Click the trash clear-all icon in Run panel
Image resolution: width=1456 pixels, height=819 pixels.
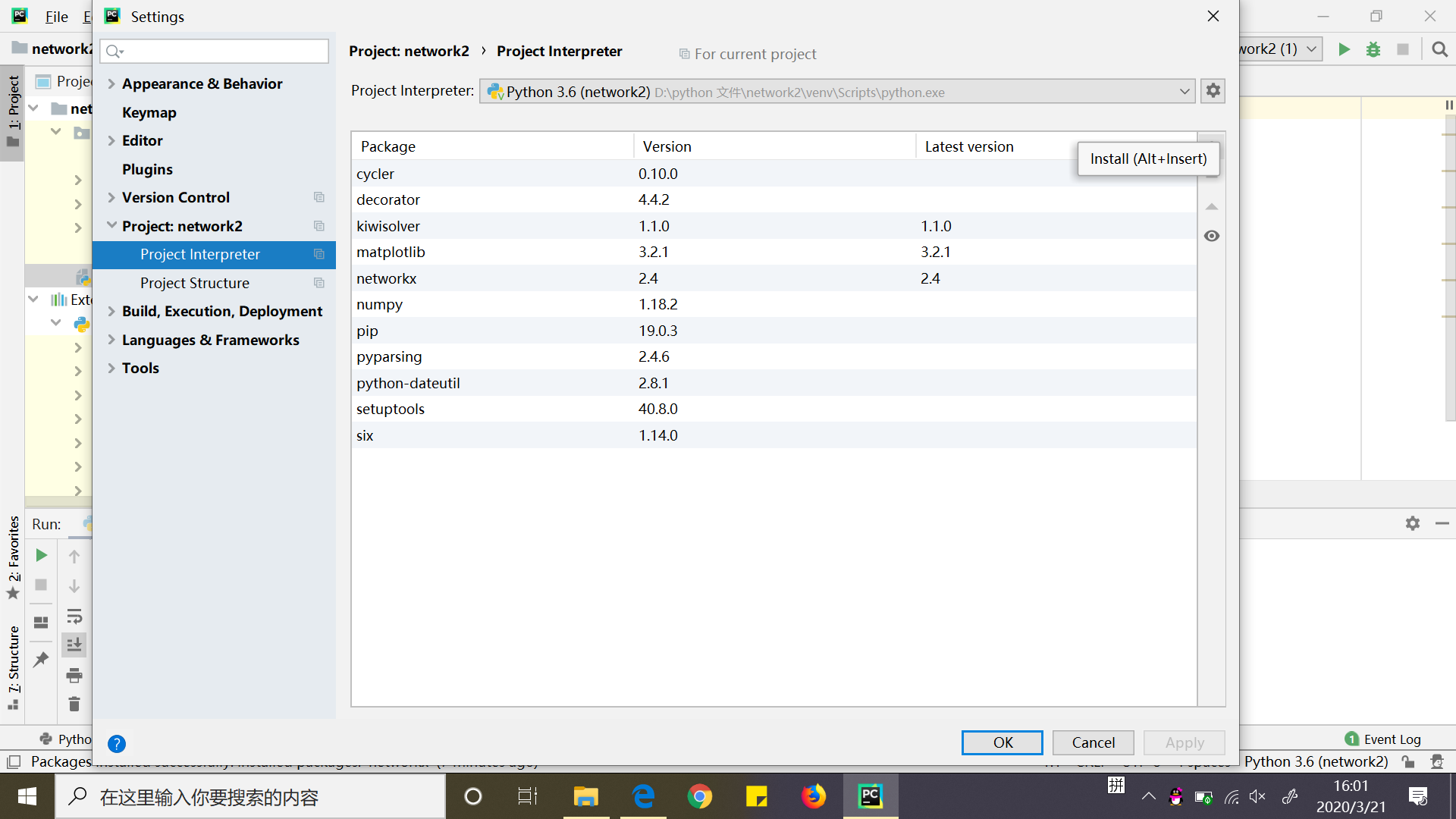[x=74, y=704]
